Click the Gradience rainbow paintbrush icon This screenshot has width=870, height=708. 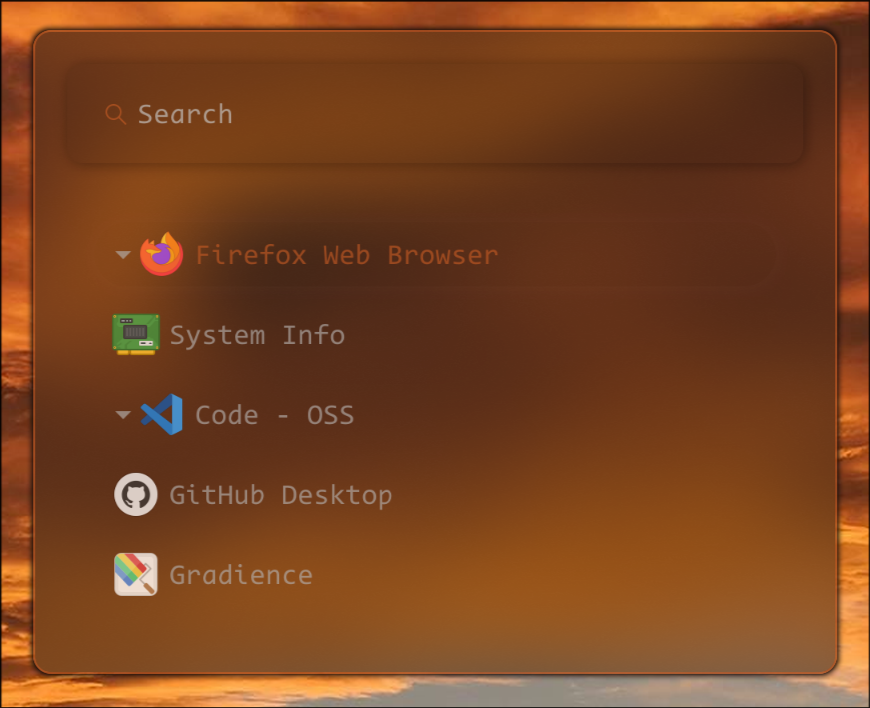tap(136, 574)
